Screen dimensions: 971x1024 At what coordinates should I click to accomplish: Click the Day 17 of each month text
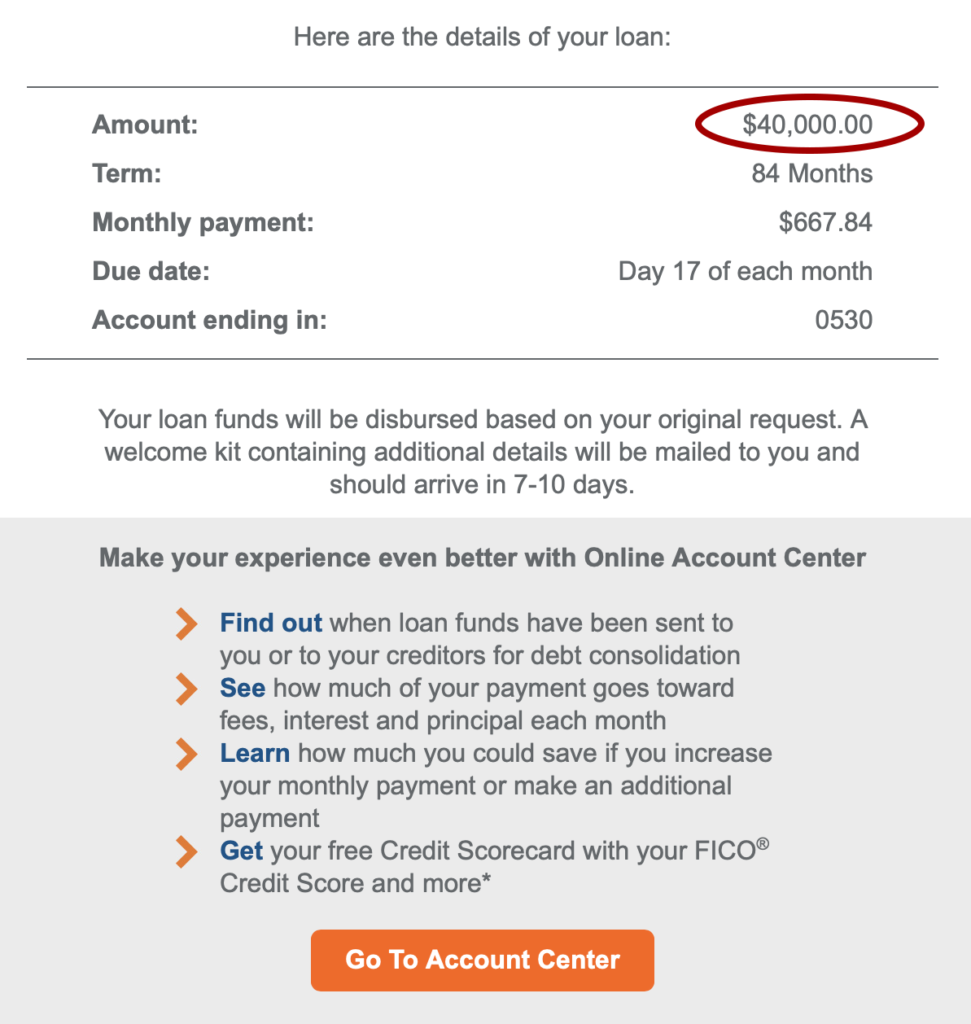(x=745, y=271)
